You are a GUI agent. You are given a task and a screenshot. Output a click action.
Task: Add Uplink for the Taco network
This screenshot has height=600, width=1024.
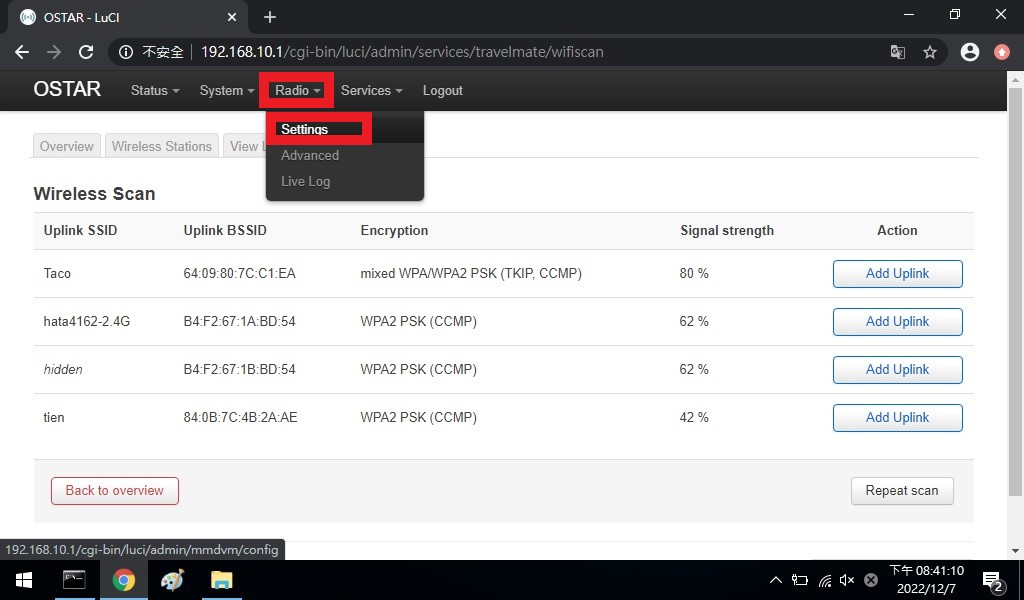click(897, 273)
